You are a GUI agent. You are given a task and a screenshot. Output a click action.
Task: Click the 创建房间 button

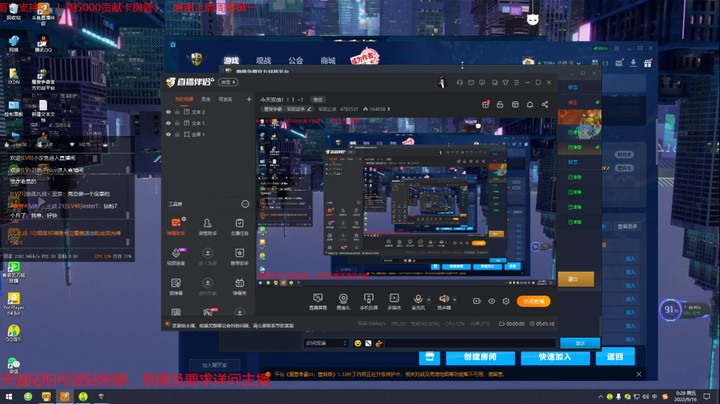coord(480,357)
